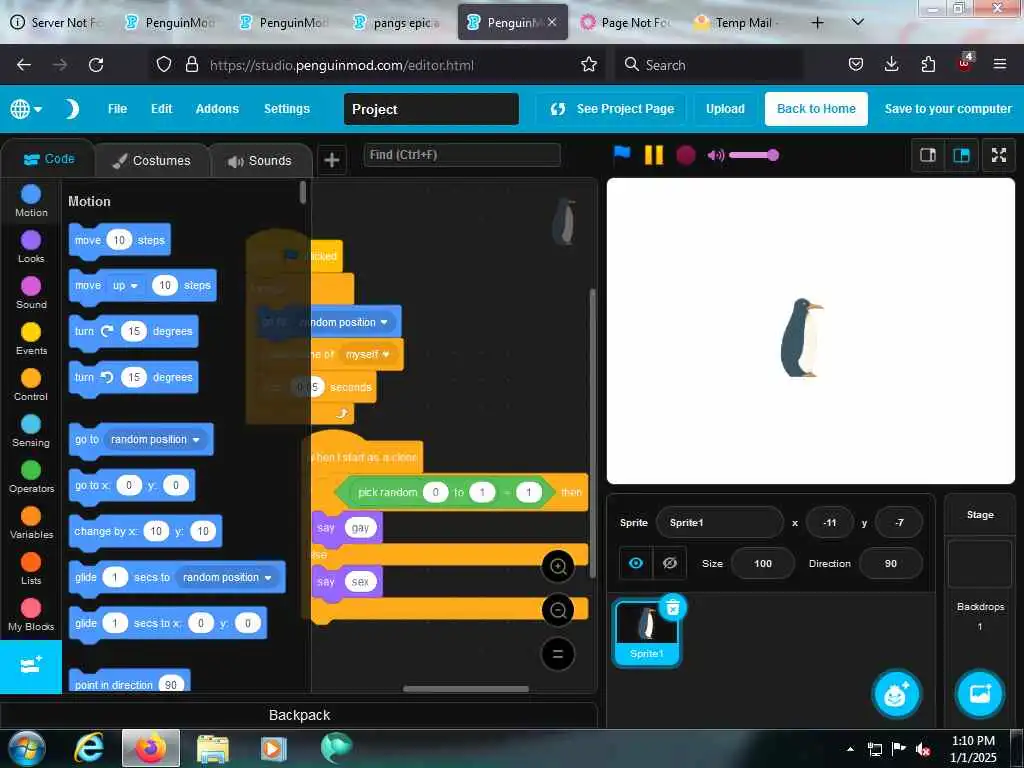Expand the create clone of myself dropdown
1024x768 pixels.
pyautogui.click(x=368, y=354)
